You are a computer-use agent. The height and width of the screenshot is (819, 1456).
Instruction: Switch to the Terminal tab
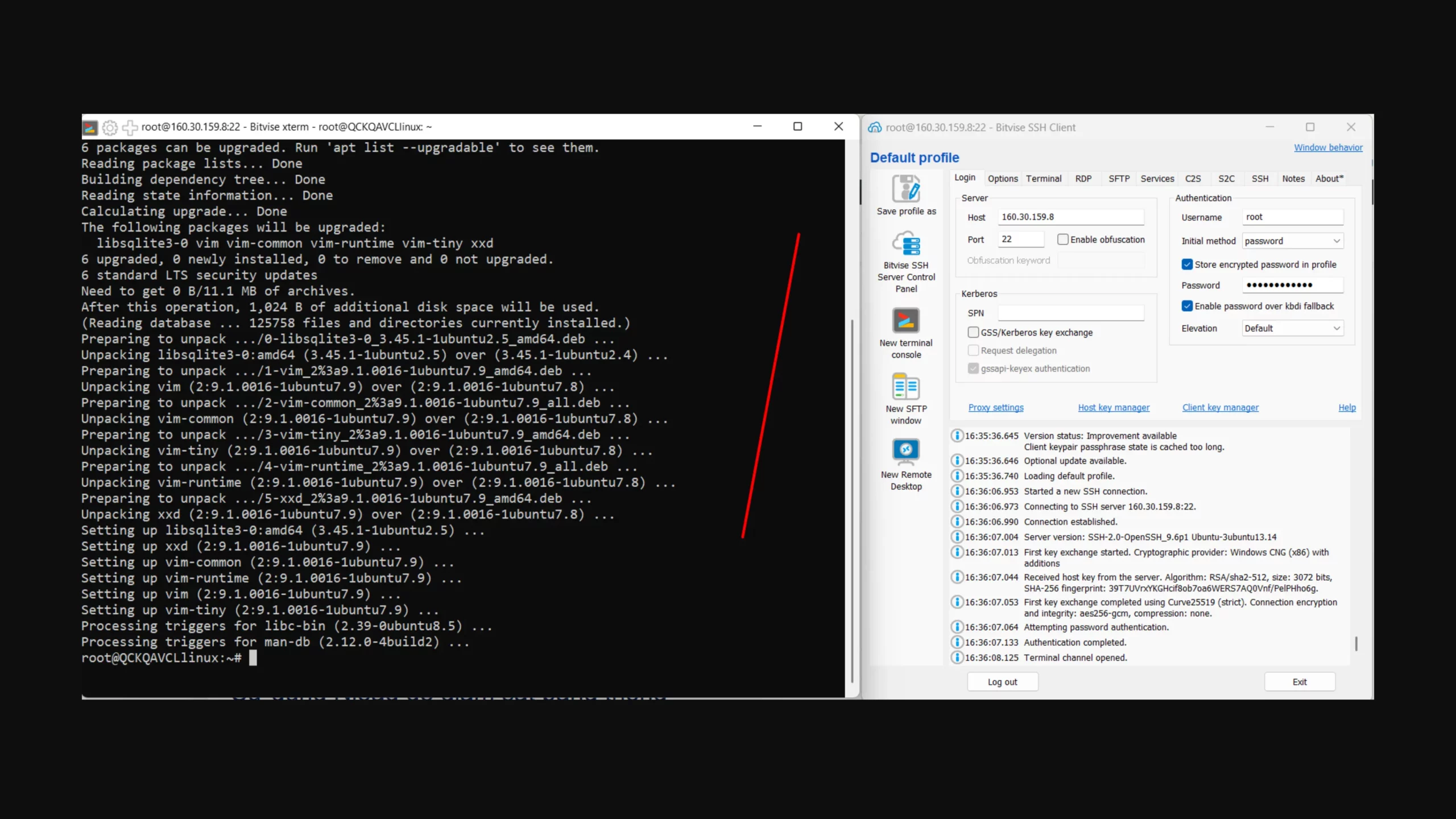point(1044,179)
